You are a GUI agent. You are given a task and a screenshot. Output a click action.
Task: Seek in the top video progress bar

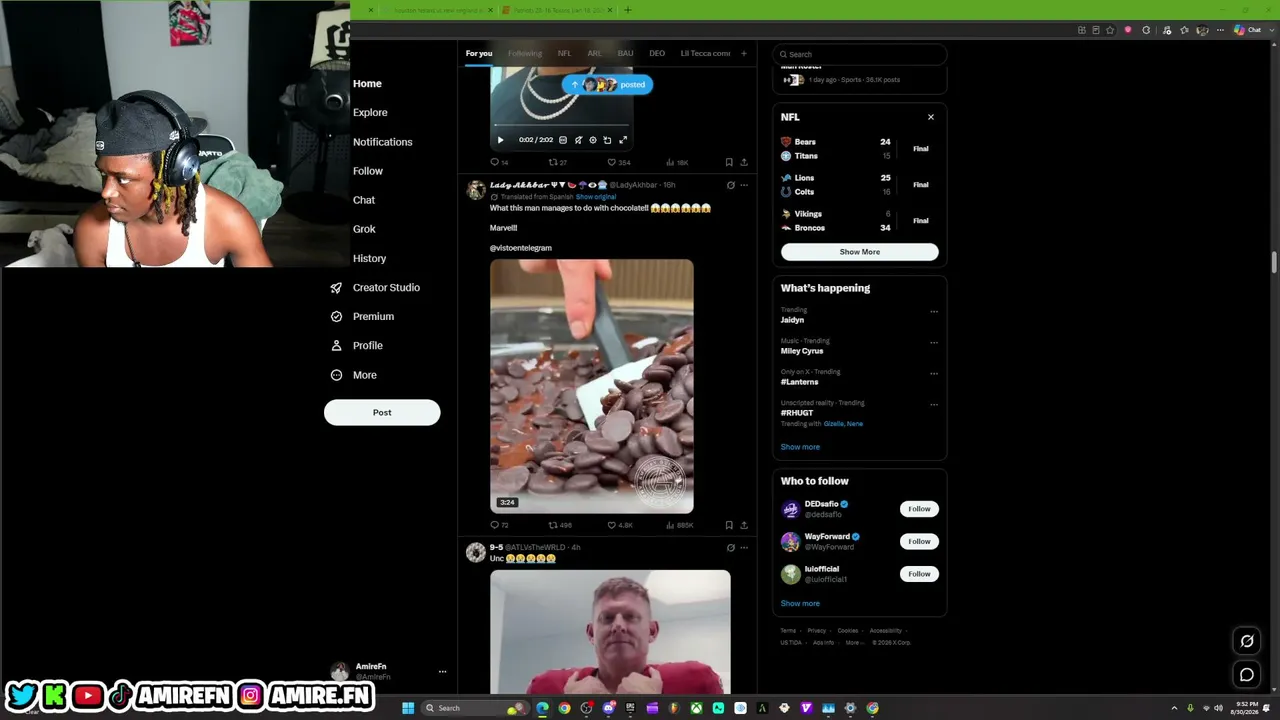(560, 126)
